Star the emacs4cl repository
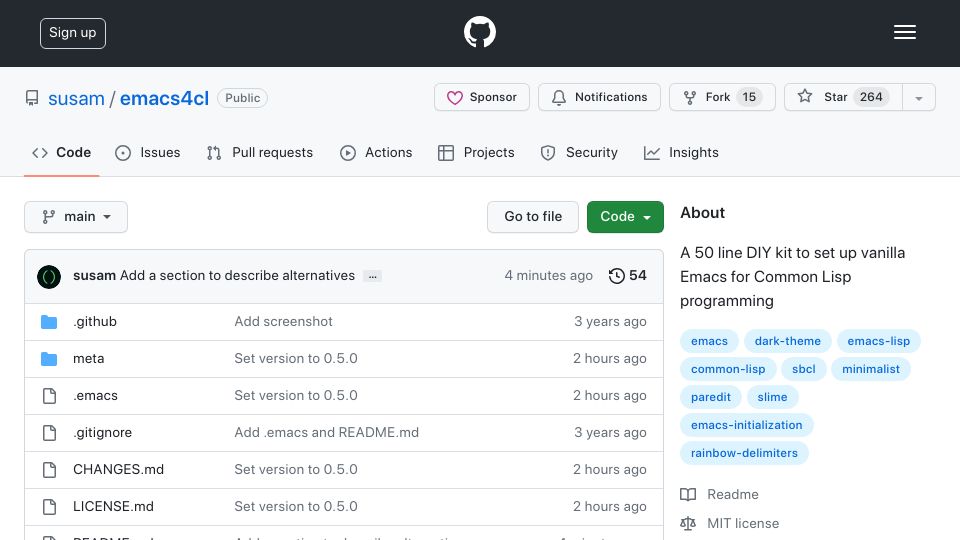This screenshot has width=960, height=540. click(x=843, y=97)
